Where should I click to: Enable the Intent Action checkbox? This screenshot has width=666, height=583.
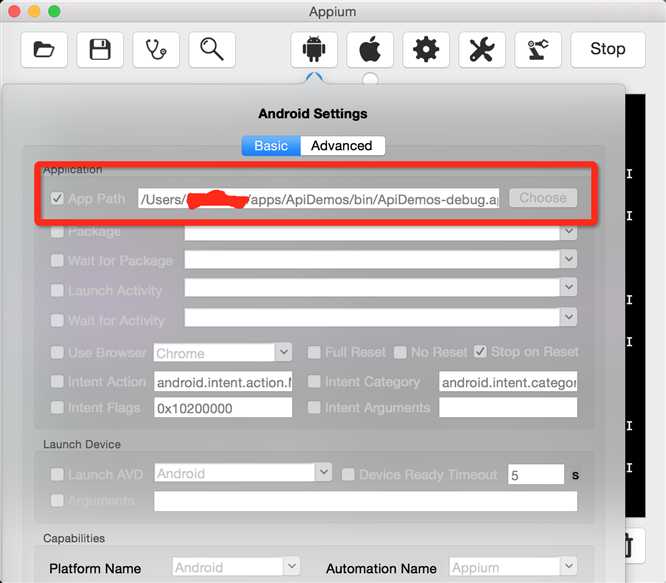57,381
